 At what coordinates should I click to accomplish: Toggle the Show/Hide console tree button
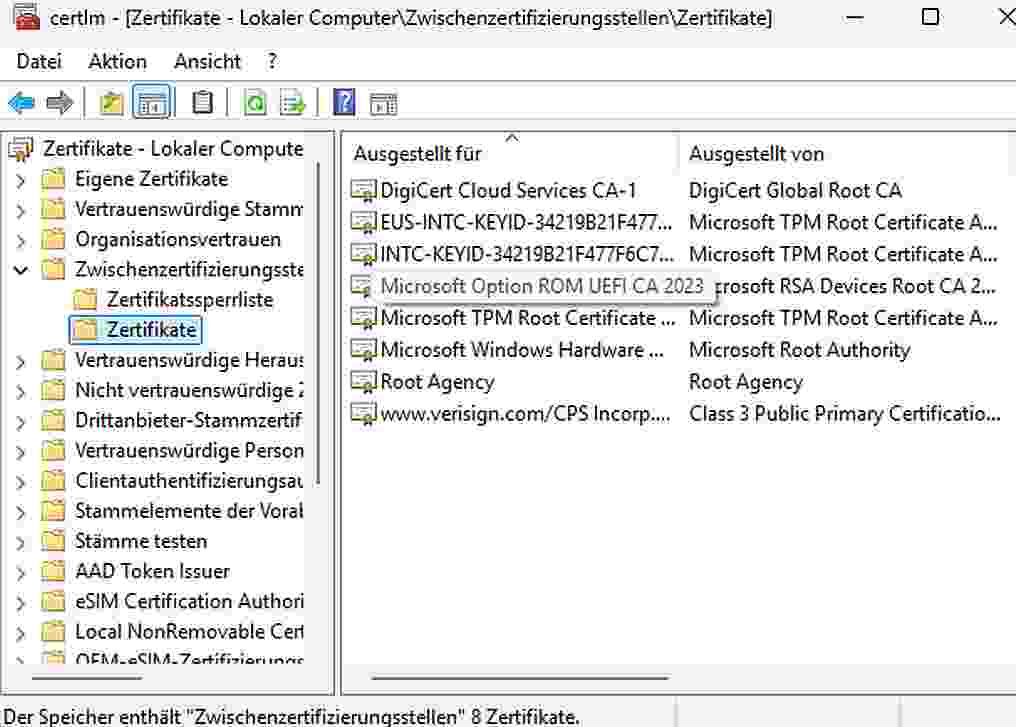pos(151,103)
